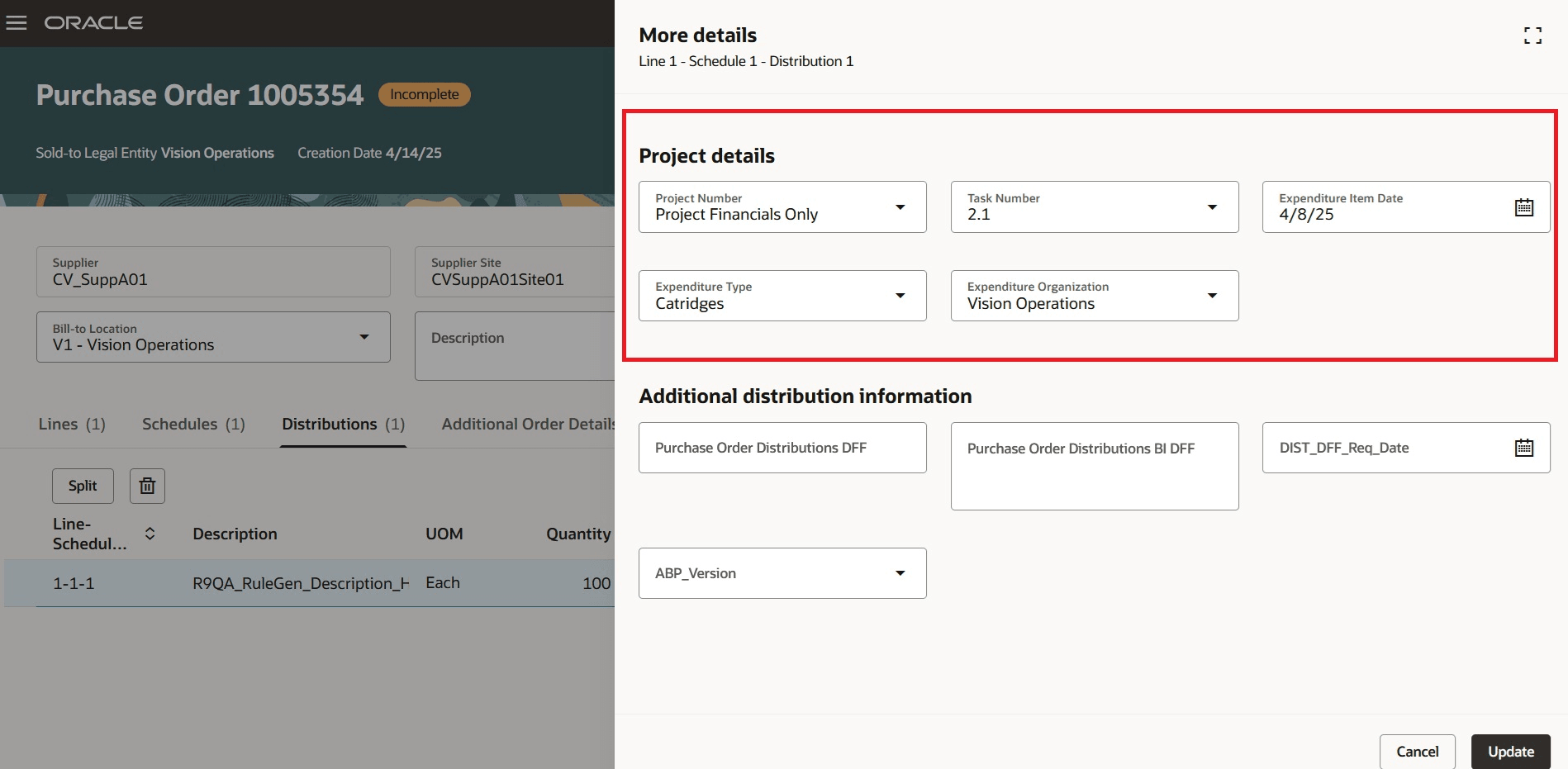This screenshot has width=1568, height=769.
Task: Click the Project details heading
Action: (x=706, y=156)
